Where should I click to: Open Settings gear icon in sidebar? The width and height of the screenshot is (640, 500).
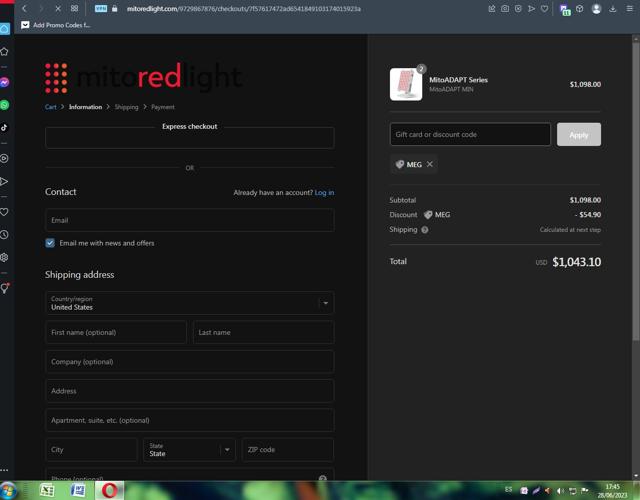(x=4, y=258)
